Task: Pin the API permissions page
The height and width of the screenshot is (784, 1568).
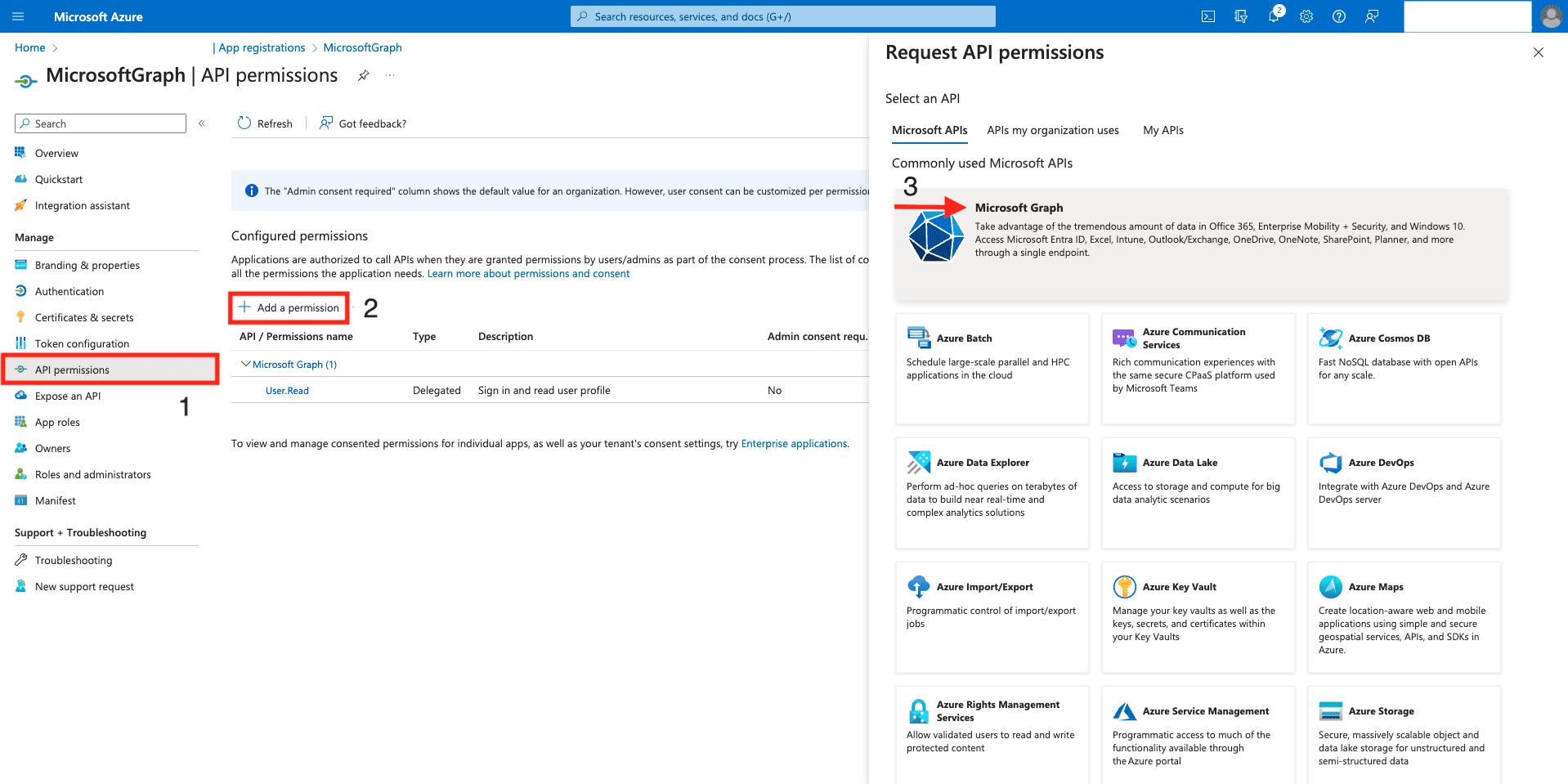Action: [363, 74]
